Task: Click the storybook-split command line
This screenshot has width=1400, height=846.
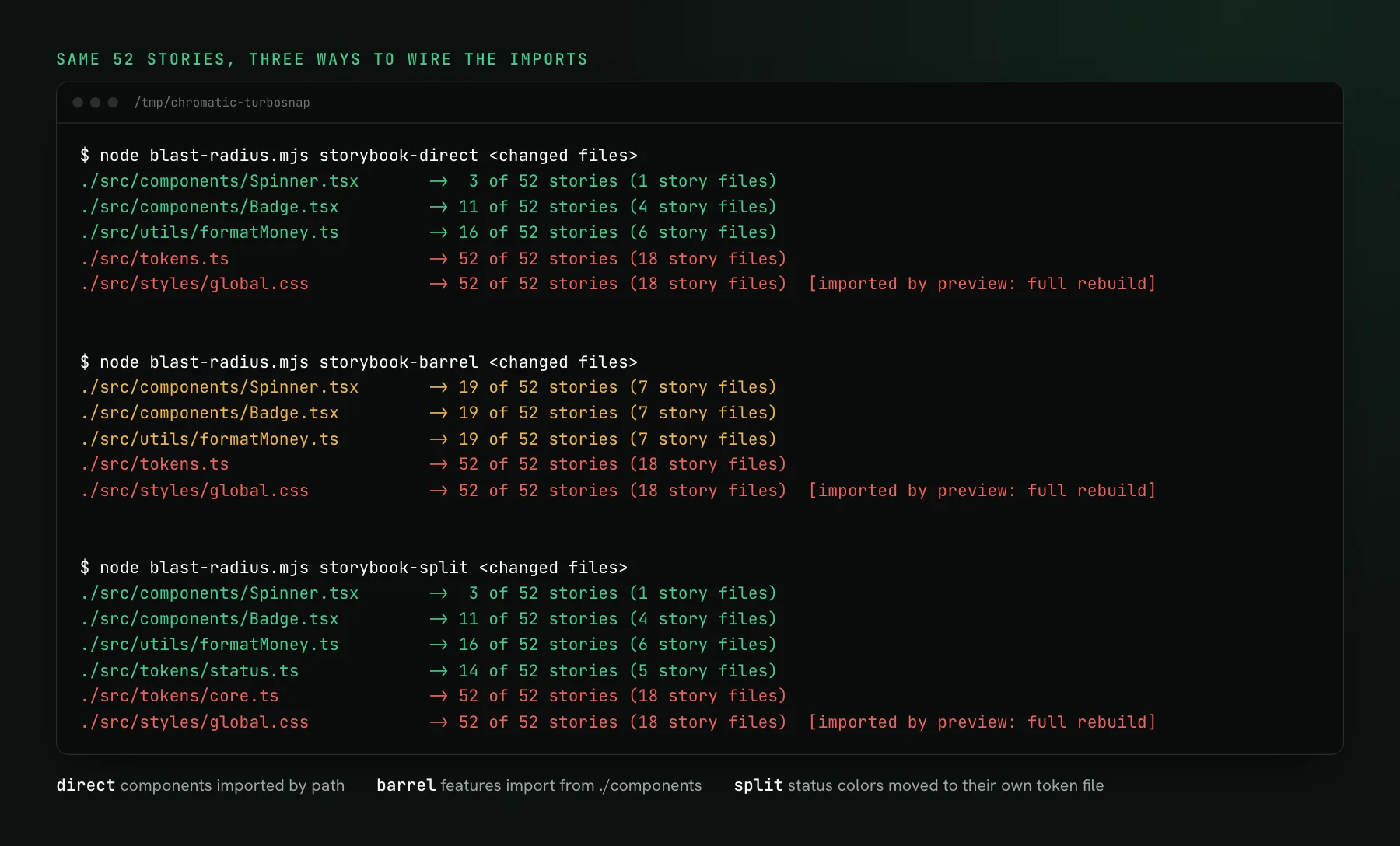Action: [x=354, y=568]
